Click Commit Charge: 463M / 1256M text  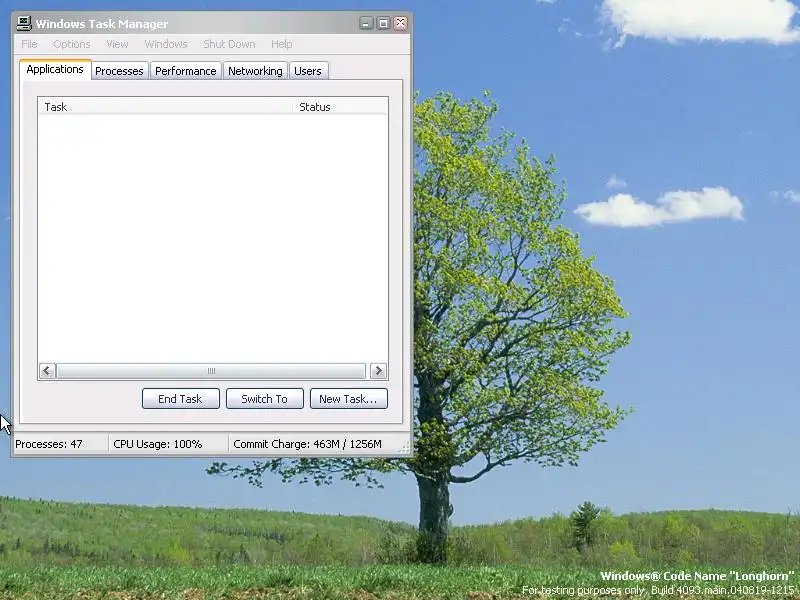(x=307, y=444)
